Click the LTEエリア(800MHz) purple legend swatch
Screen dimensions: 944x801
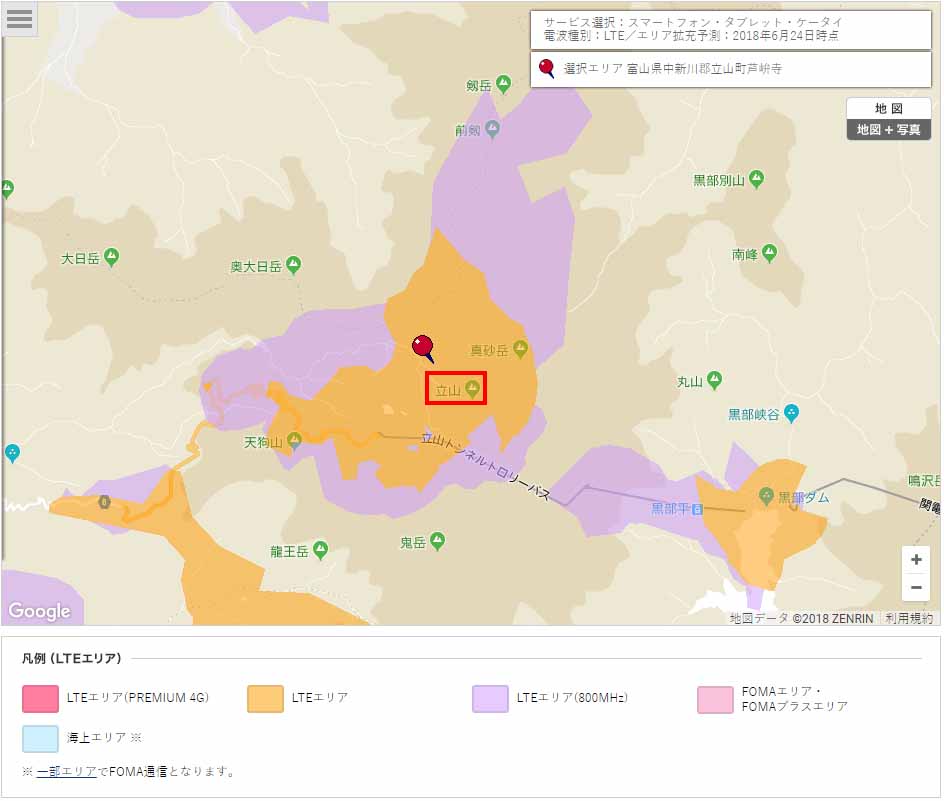pyautogui.click(x=490, y=699)
